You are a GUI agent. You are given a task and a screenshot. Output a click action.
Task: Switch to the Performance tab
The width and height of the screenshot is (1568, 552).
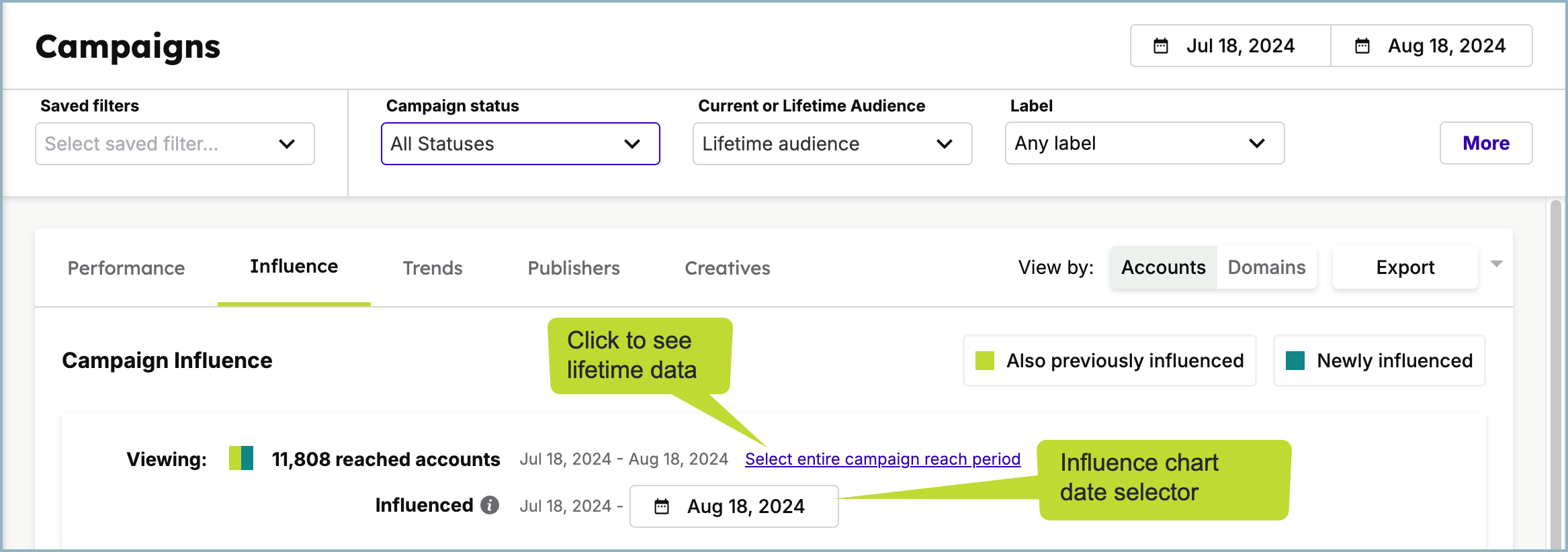[126, 268]
